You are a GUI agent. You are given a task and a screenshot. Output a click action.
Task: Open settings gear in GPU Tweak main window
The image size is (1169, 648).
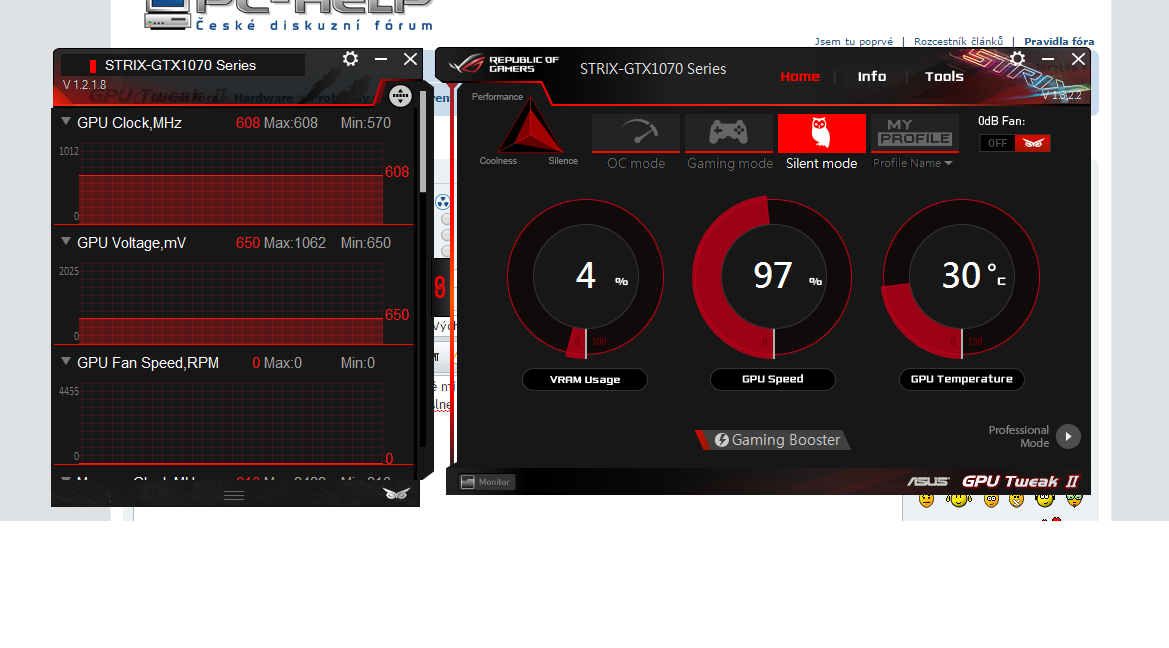(1018, 59)
